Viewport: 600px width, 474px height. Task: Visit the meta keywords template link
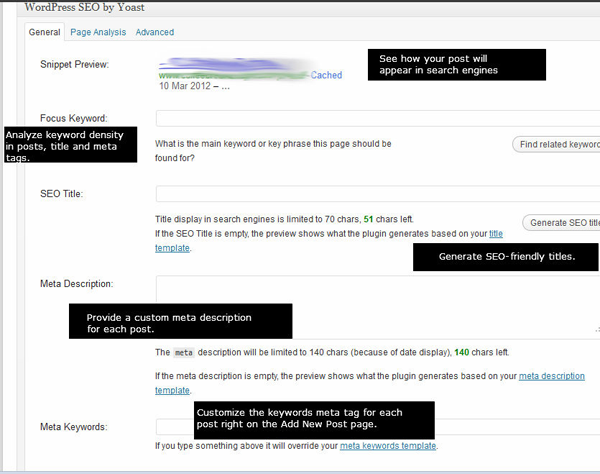pyautogui.click(x=388, y=445)
